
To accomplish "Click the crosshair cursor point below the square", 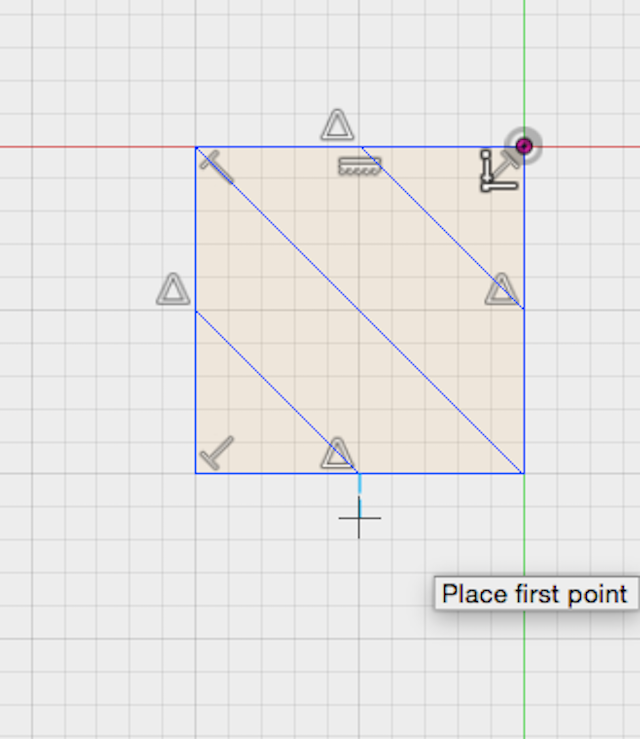I will click(359, 517).
